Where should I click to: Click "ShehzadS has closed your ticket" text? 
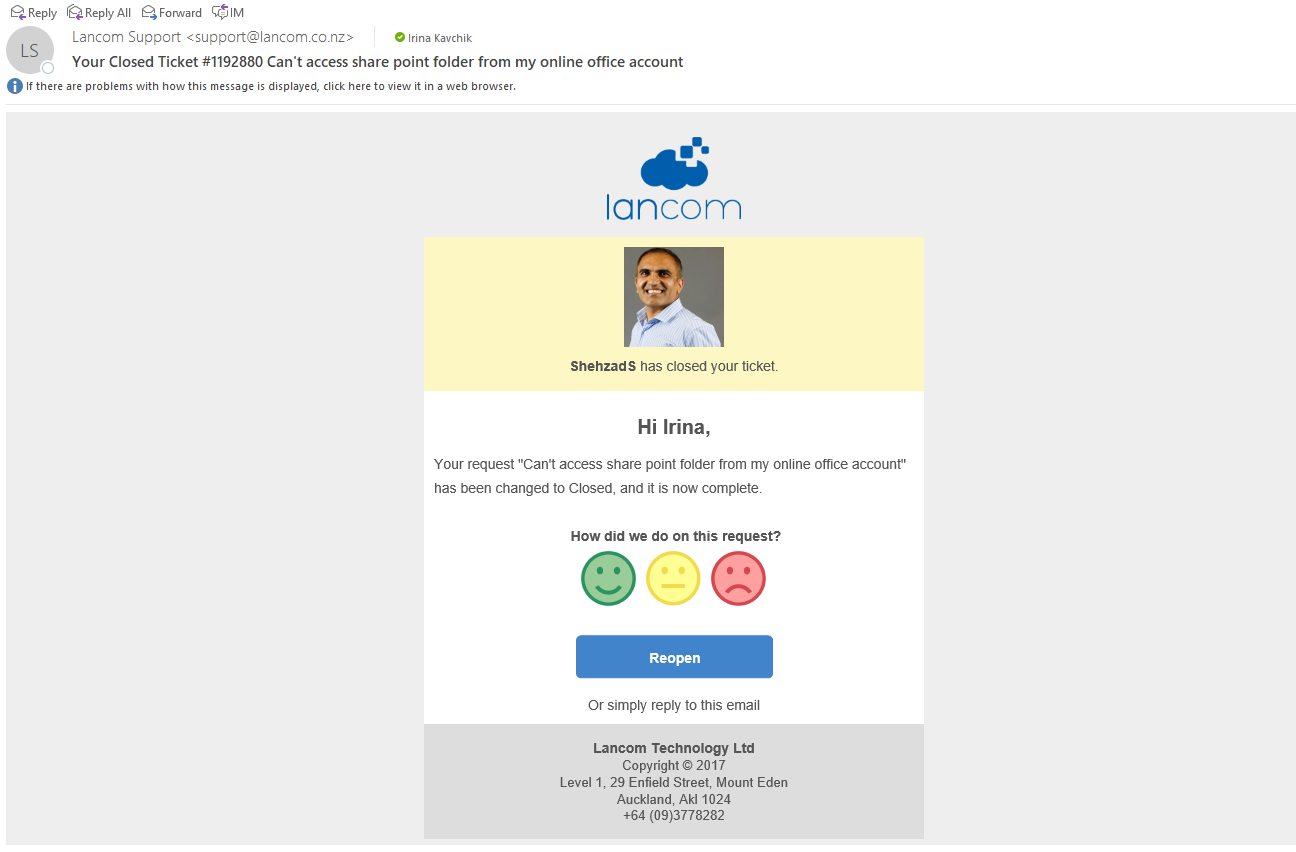[x=674, y=366]
